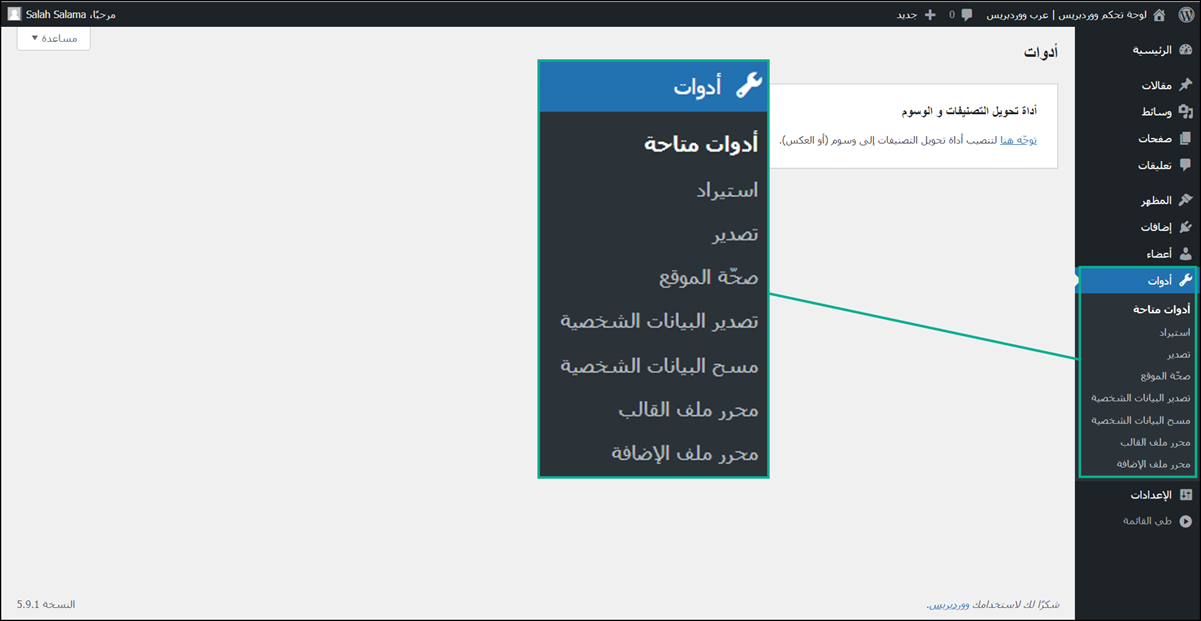Click the 'النسخة 5.9.1' version text
This screenshot has width=1201, height=621.
46,605
